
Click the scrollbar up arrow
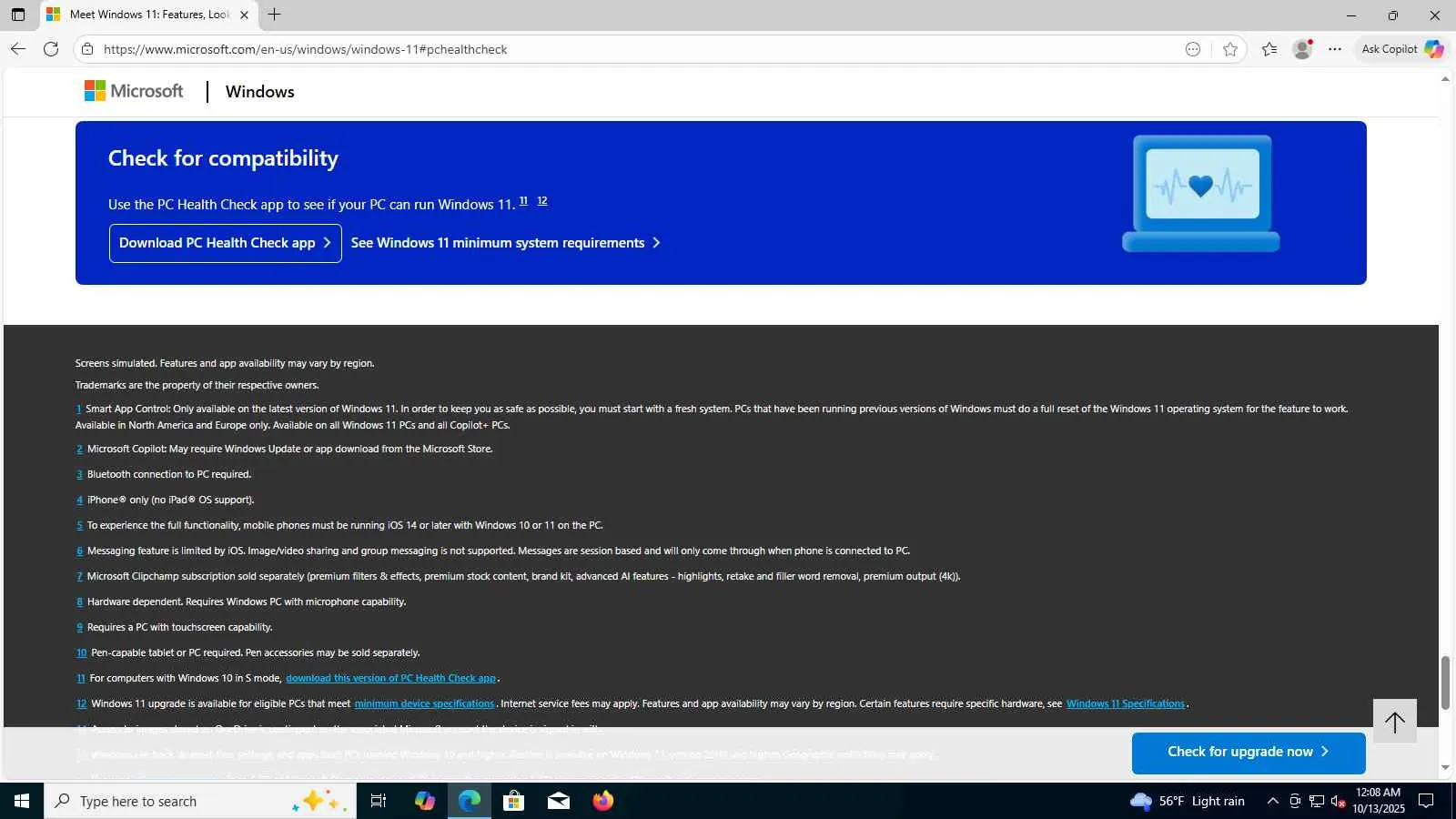[1445, 79]
